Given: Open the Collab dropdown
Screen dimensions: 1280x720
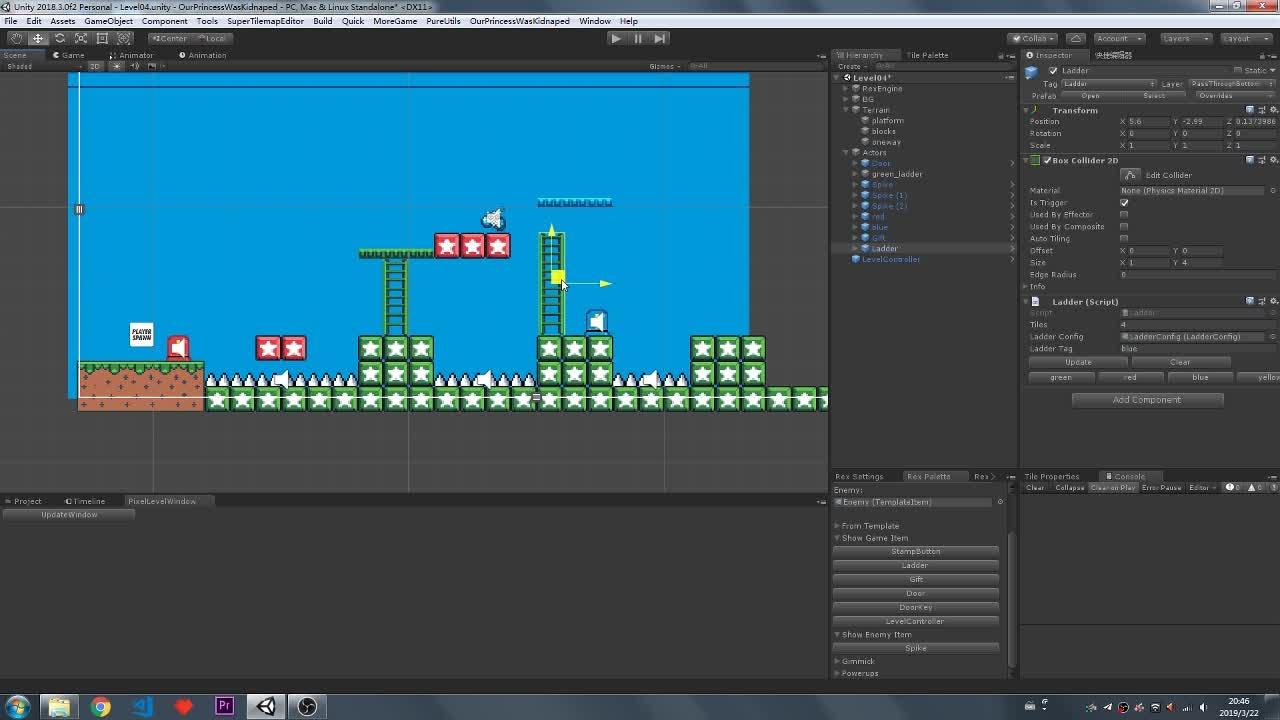Looking at the screenshot, I should coord(1031,38).
